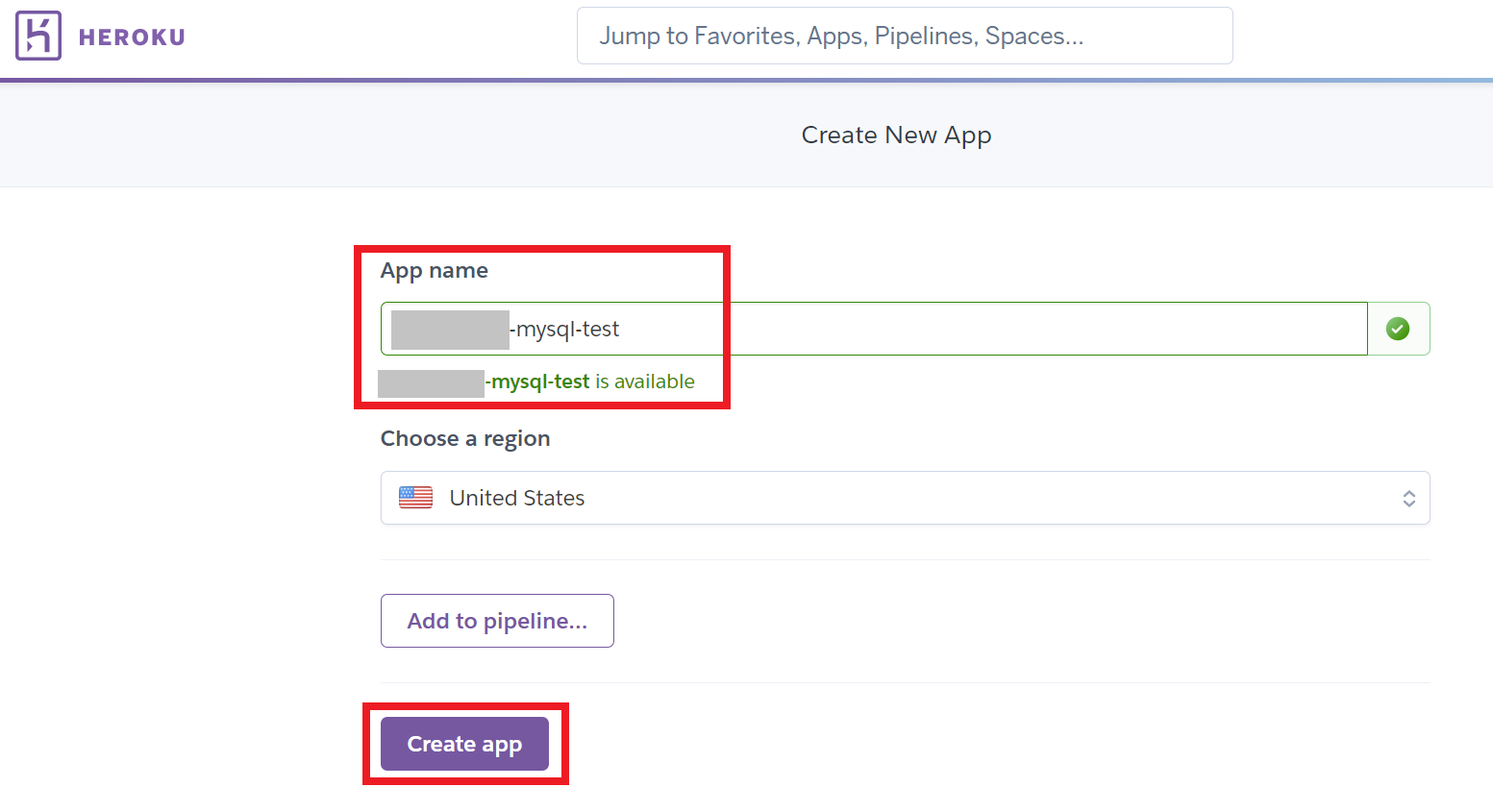Open the United States region dropdown
The width and height of the screenshot is (1493, 812).
(x=905, y=498)
